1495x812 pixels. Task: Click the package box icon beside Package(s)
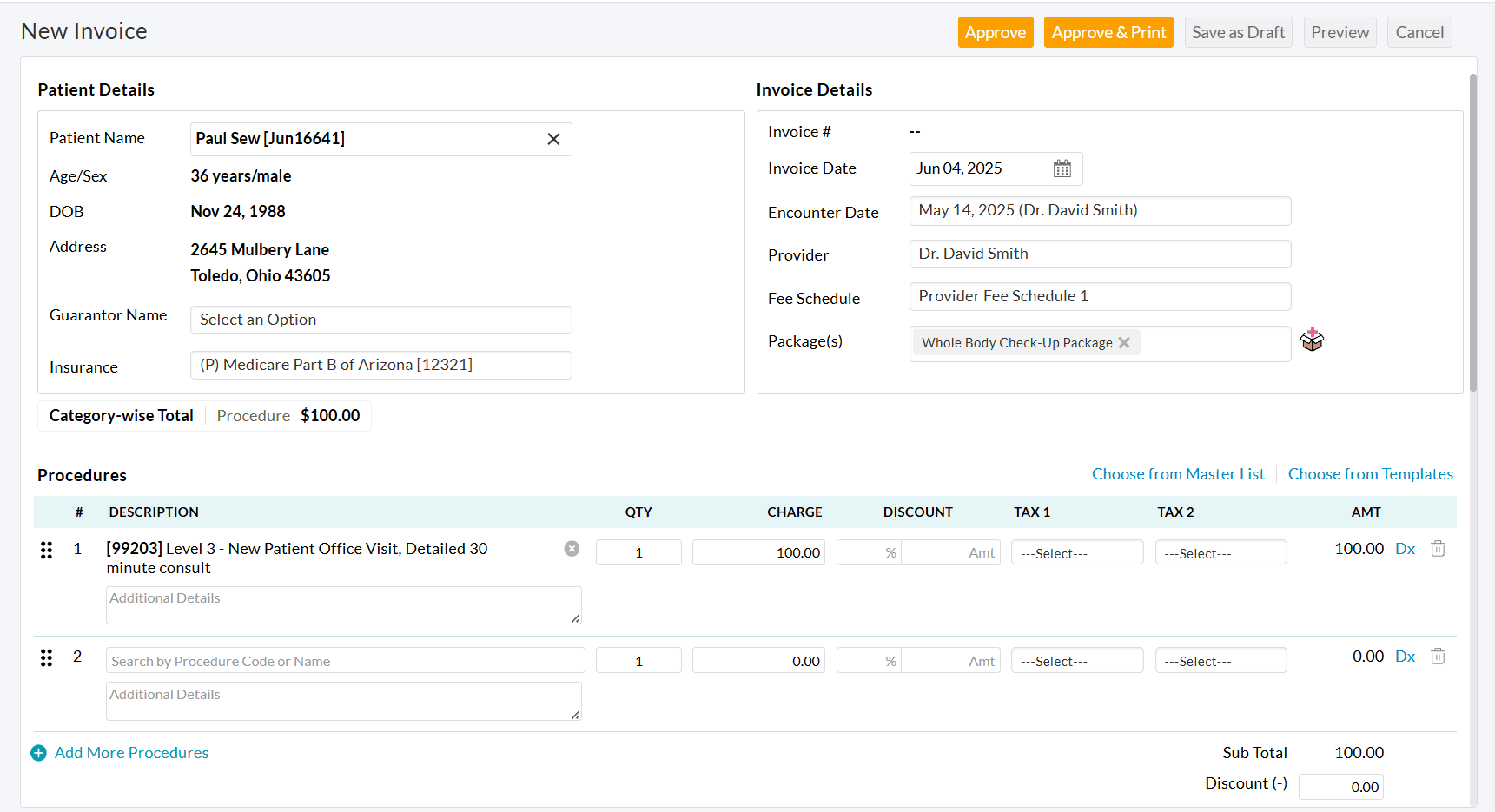click(1312, 340)
